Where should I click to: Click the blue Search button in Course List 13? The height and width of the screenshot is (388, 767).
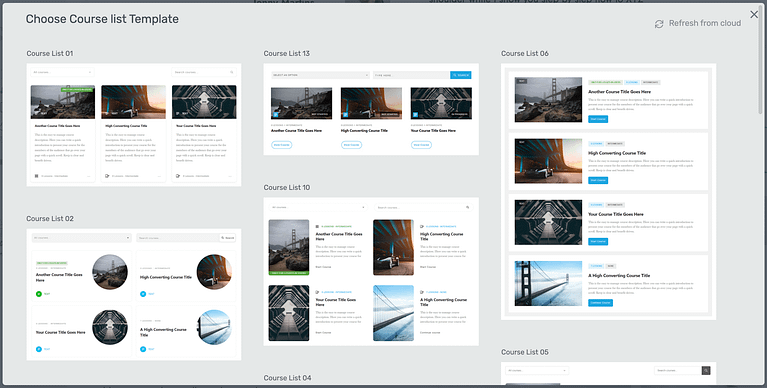tap(460, 75)
